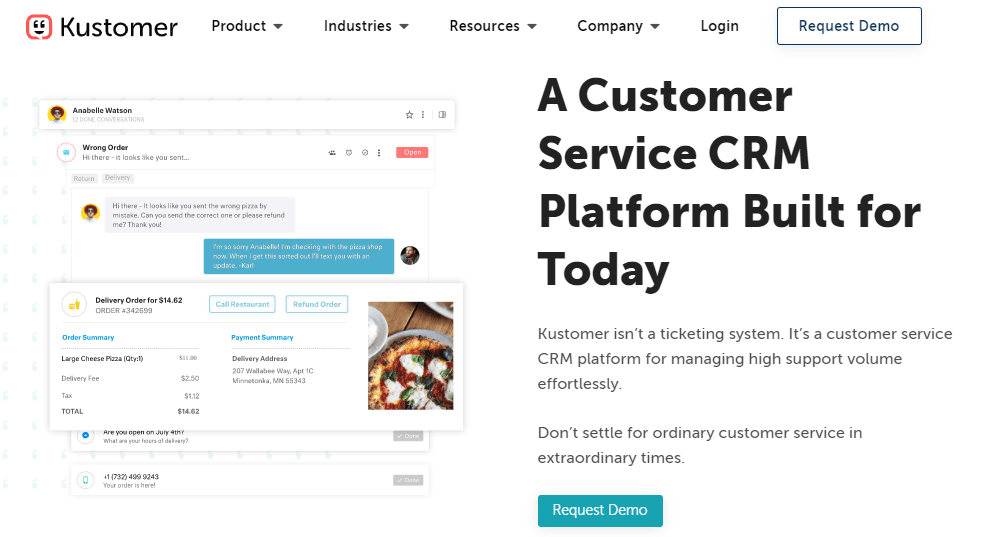Click the assign team icon on Wrong Order
This screenshot has width=983, height=537.
point(332,153)
